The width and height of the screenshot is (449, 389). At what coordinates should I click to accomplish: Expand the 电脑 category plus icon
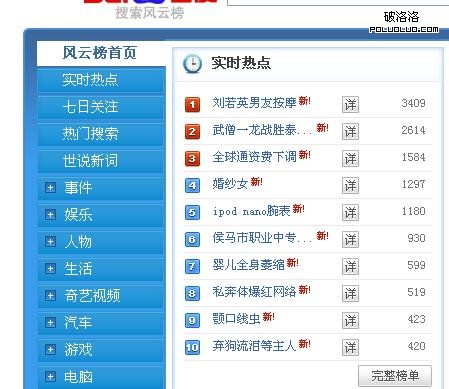point(50,377)
